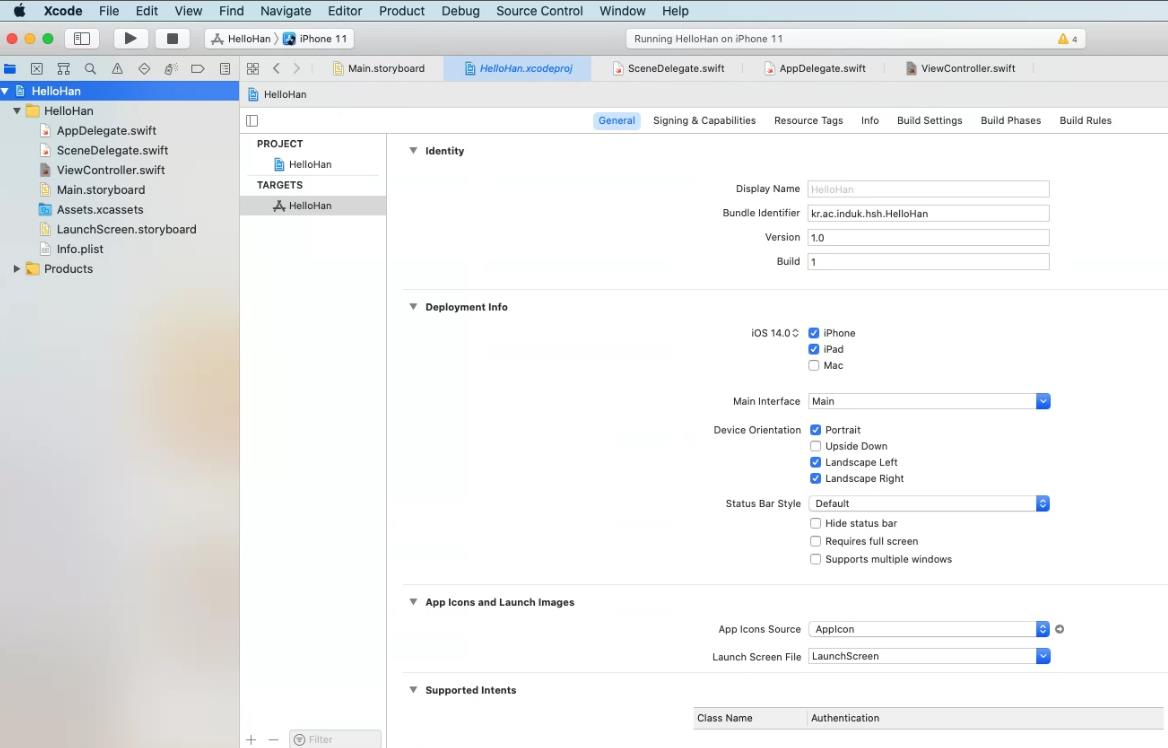Enable the Requires full screen checkbox
Viewport: 1168px width, 748px height.
pos(816,542)
